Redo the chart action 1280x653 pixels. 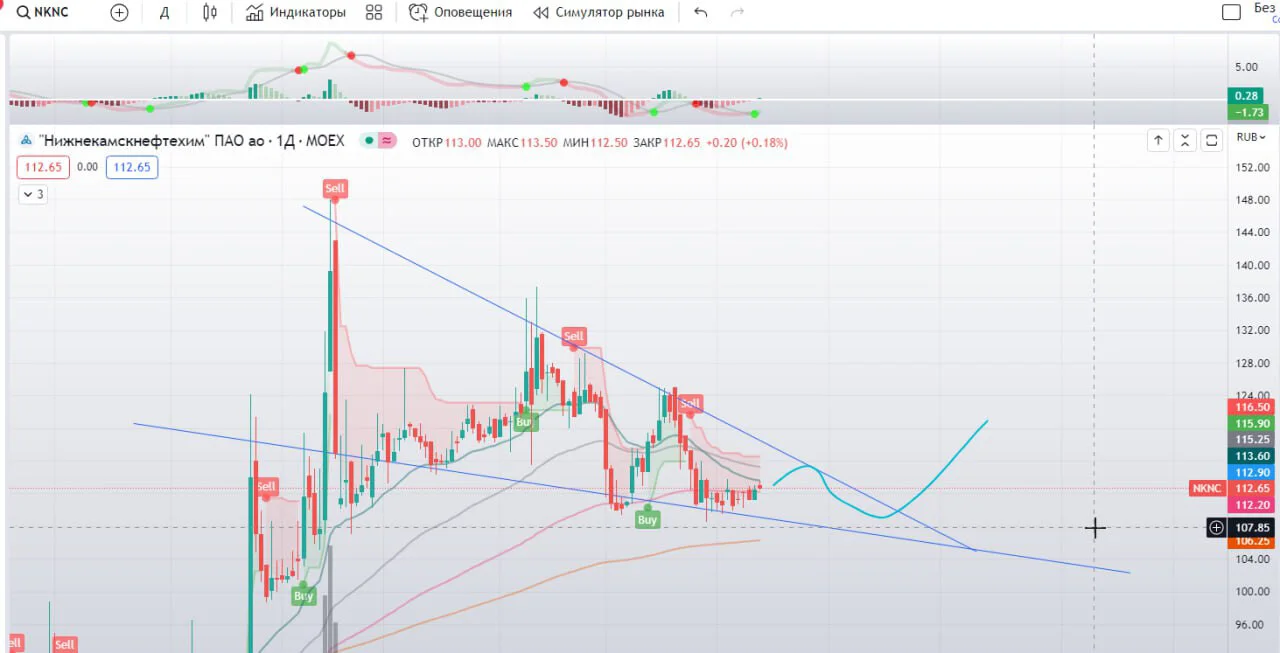coord(738,12)
